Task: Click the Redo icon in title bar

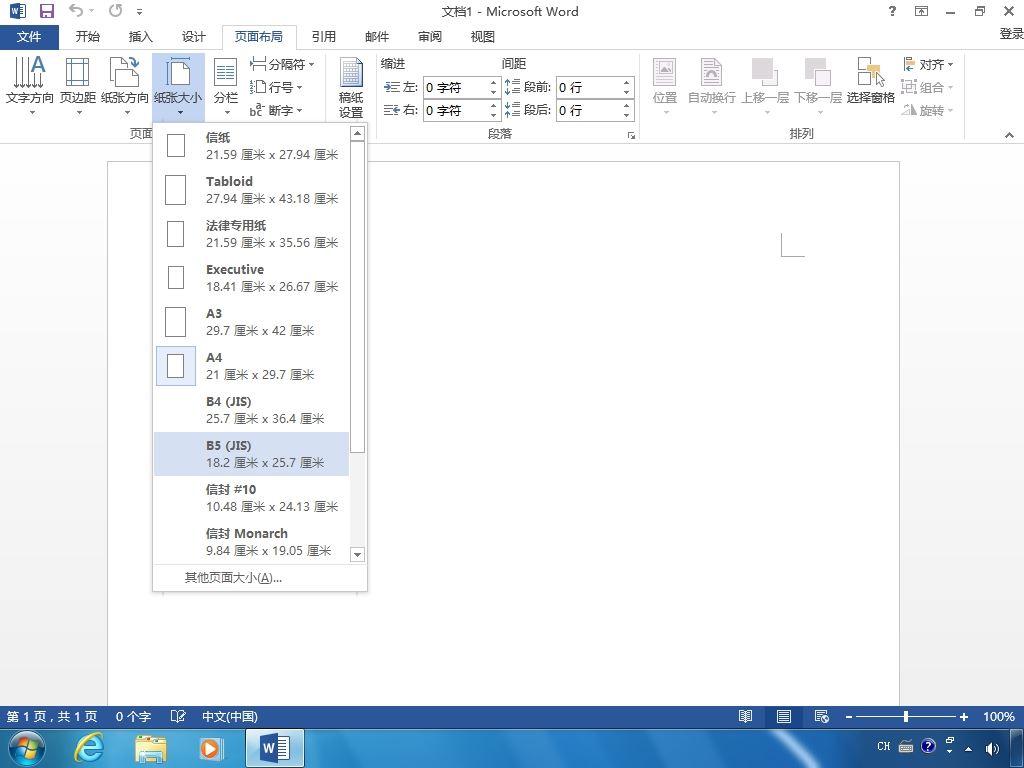Action: [116, 10]
